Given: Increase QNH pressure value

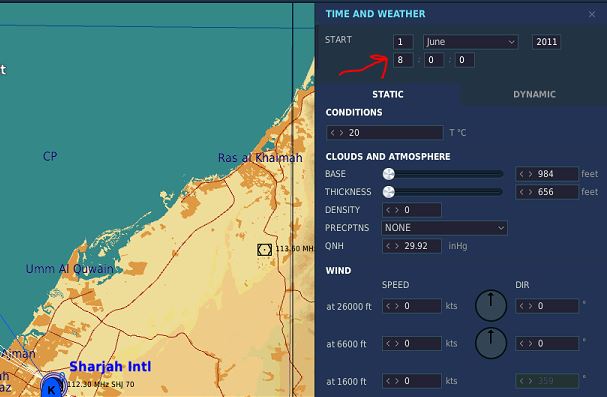Looking at the screenshot, I should (x=397, y=246).
